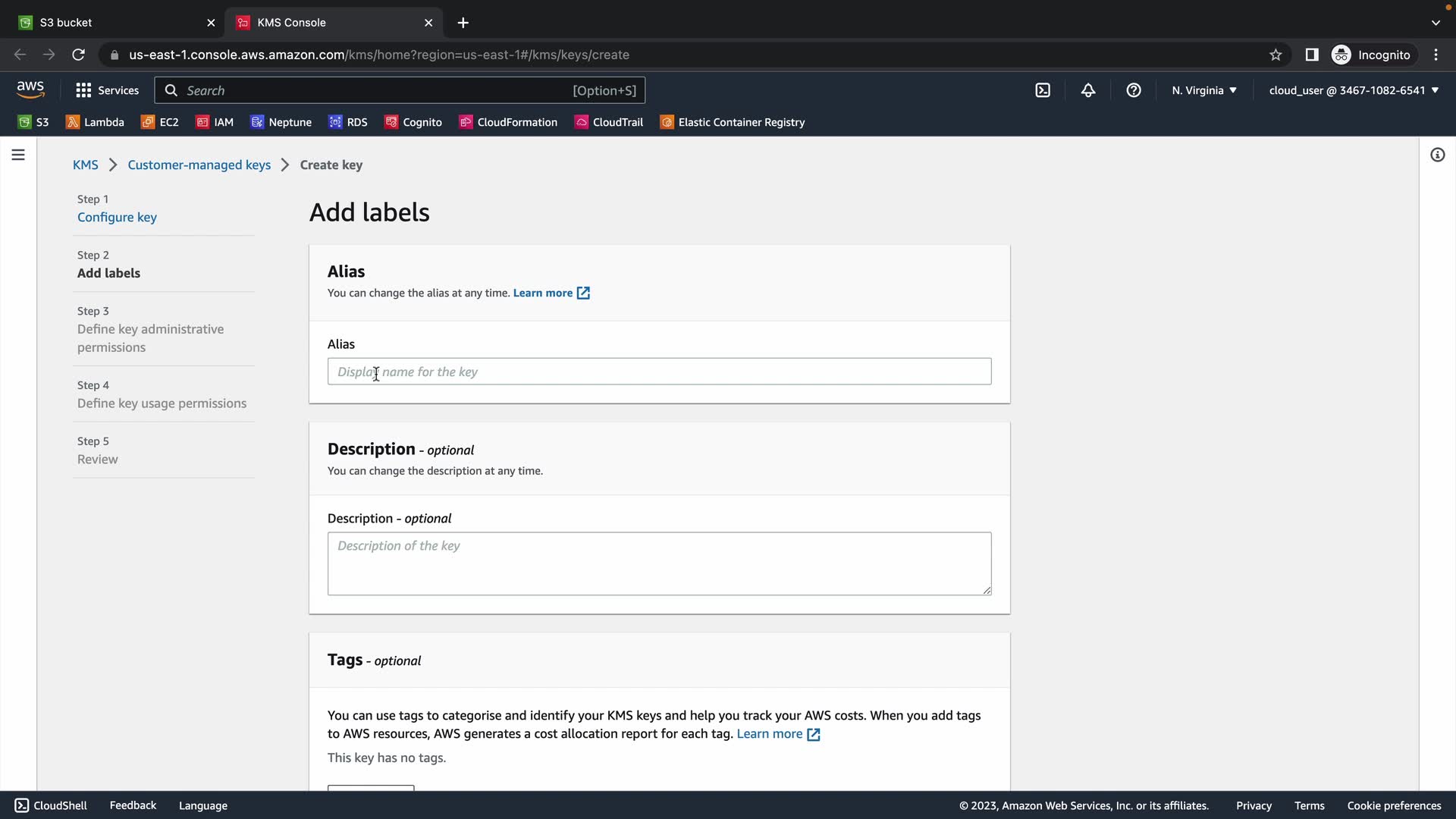Image resolution: width=1456 pixels, height=819 pixels.
Task: Expand the cloud_user account dropdown
Action: coord(1354,90)
